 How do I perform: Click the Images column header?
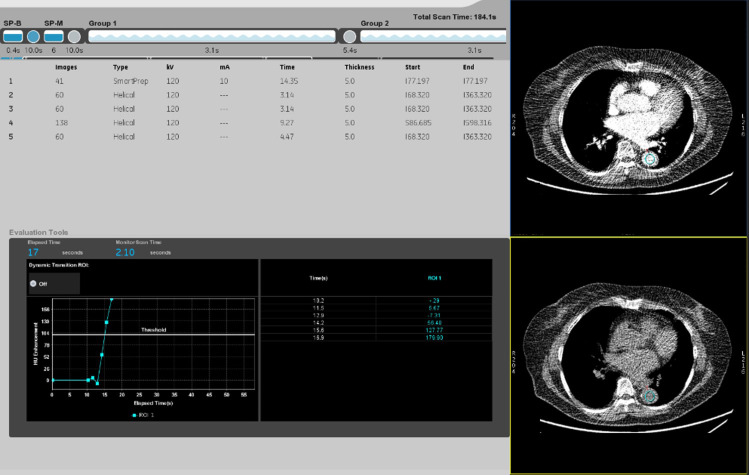coord(66,66)
